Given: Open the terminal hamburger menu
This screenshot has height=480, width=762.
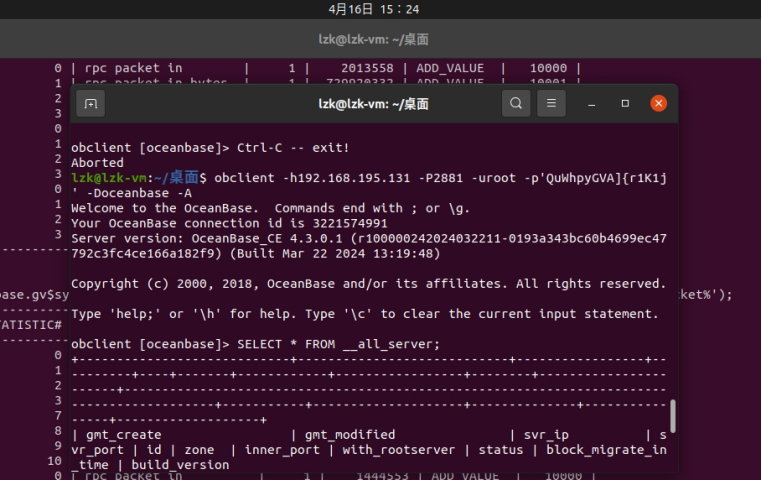Looking at the screenshot, I should pos(551,103).
